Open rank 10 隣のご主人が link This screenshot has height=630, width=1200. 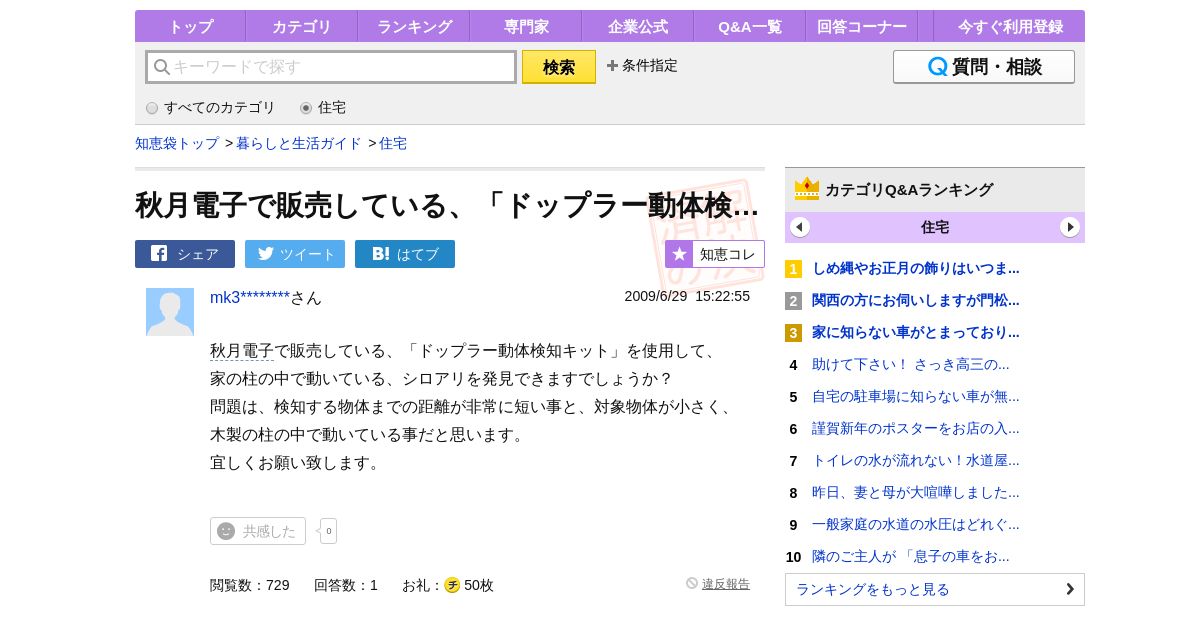coord(911,556)
